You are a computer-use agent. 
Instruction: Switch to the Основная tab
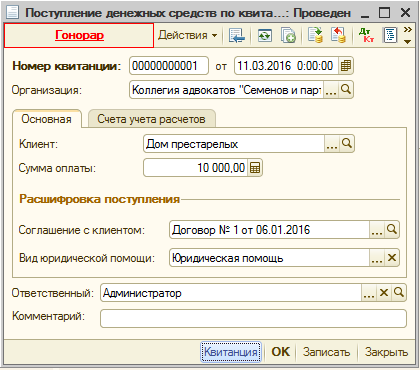tap(47, 119)
